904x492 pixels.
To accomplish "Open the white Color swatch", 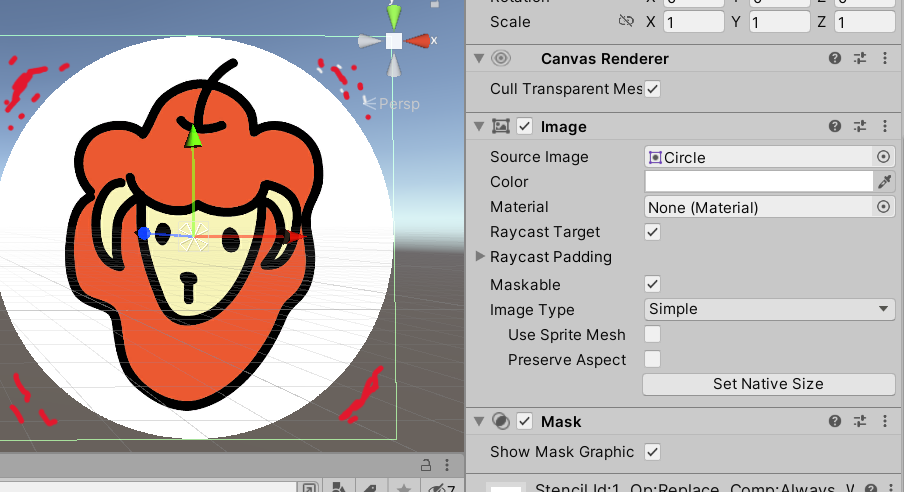I will (x=759, y=182).
